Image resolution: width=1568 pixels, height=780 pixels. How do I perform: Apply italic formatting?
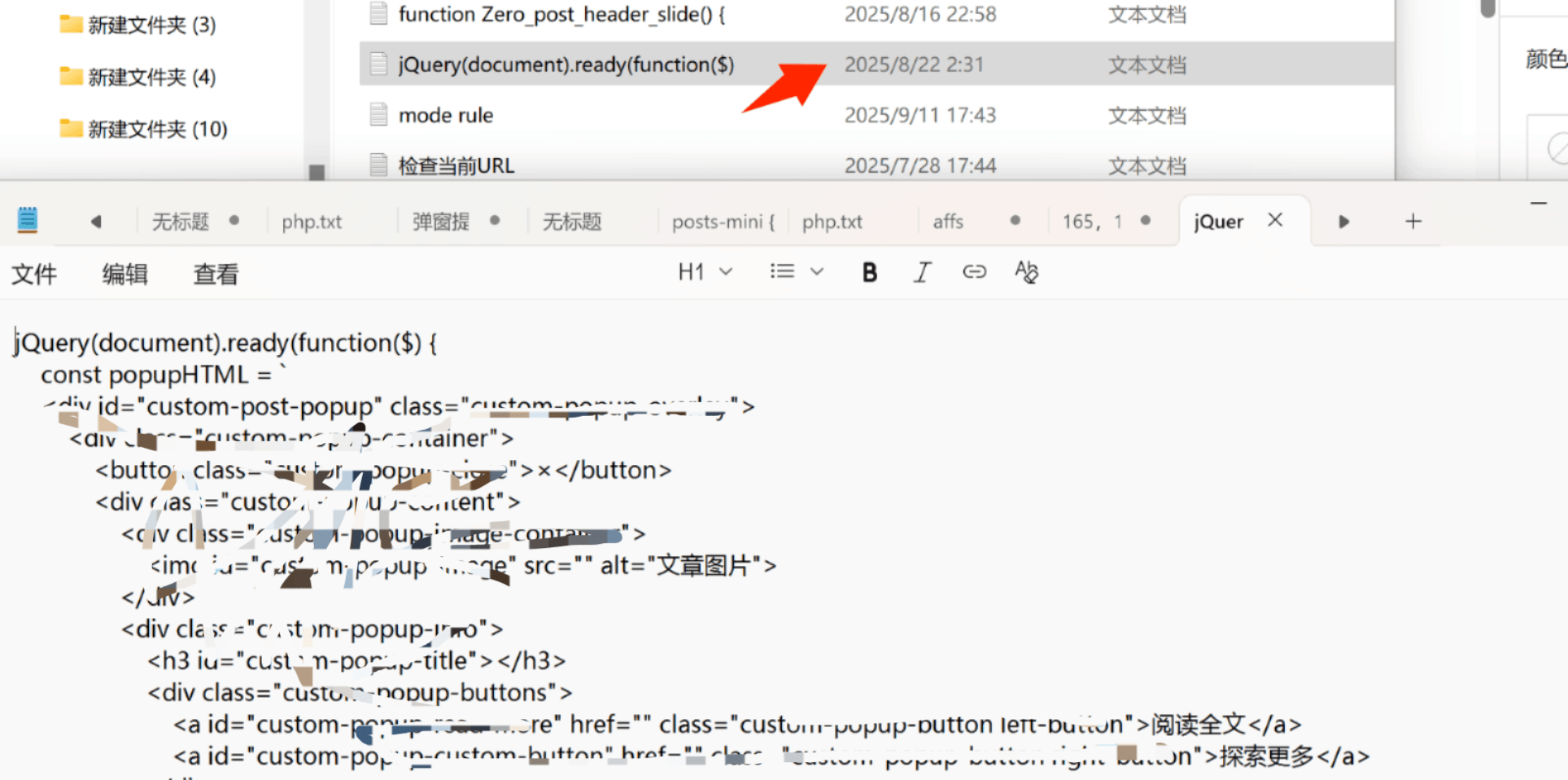pyautogui.click(x=921, y=273)
